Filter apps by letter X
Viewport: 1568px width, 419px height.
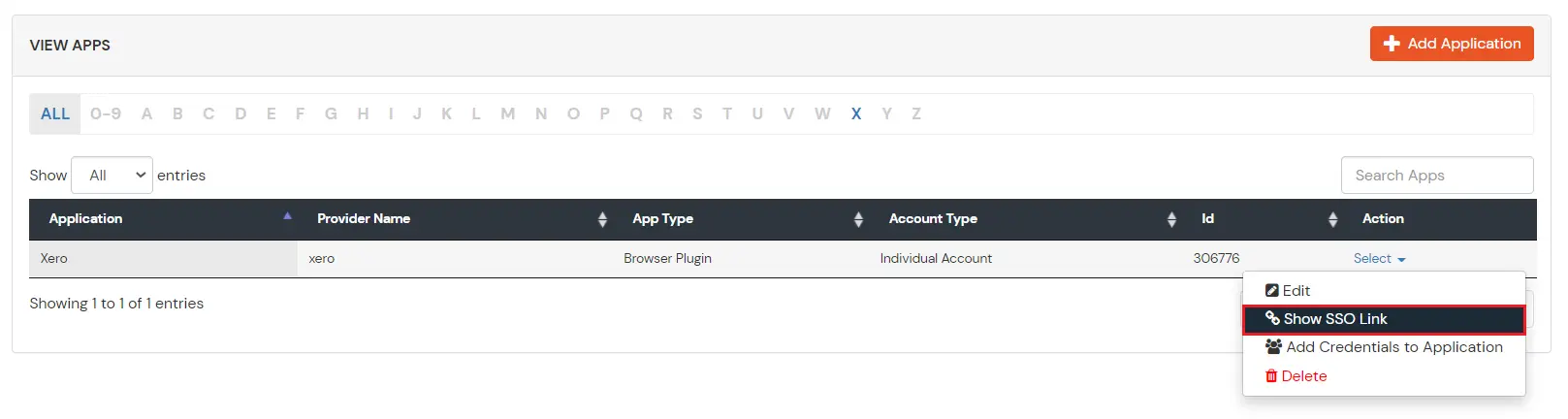tap(856, 113)
